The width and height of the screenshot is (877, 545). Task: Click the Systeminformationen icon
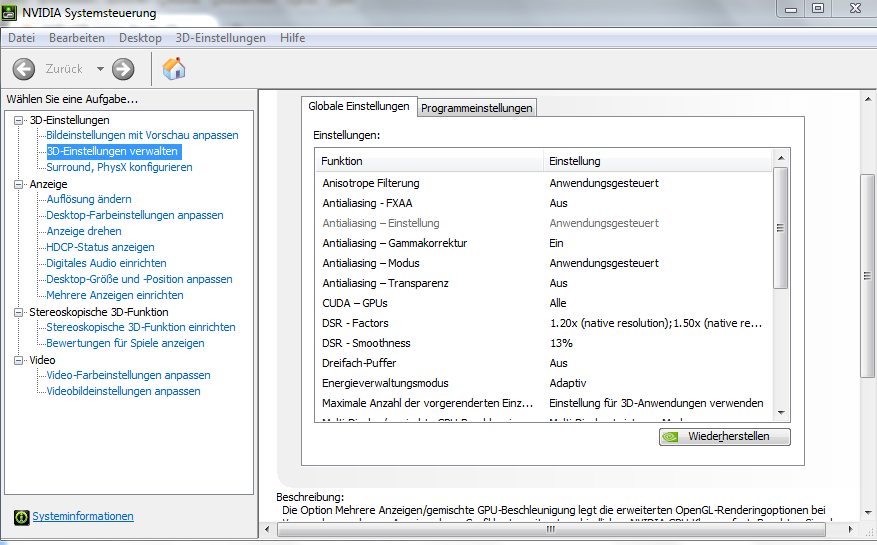pyautogui.click(x=21, y=517)
